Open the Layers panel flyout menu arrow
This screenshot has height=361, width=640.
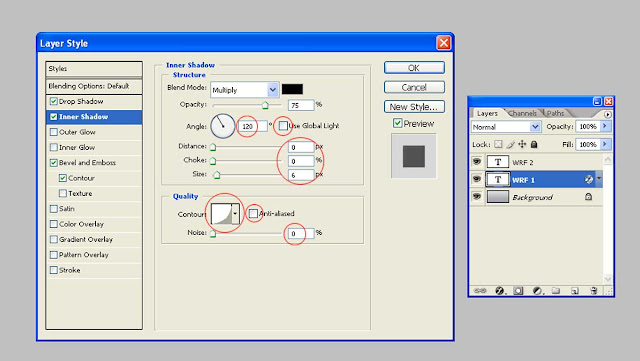click(608, 114)
